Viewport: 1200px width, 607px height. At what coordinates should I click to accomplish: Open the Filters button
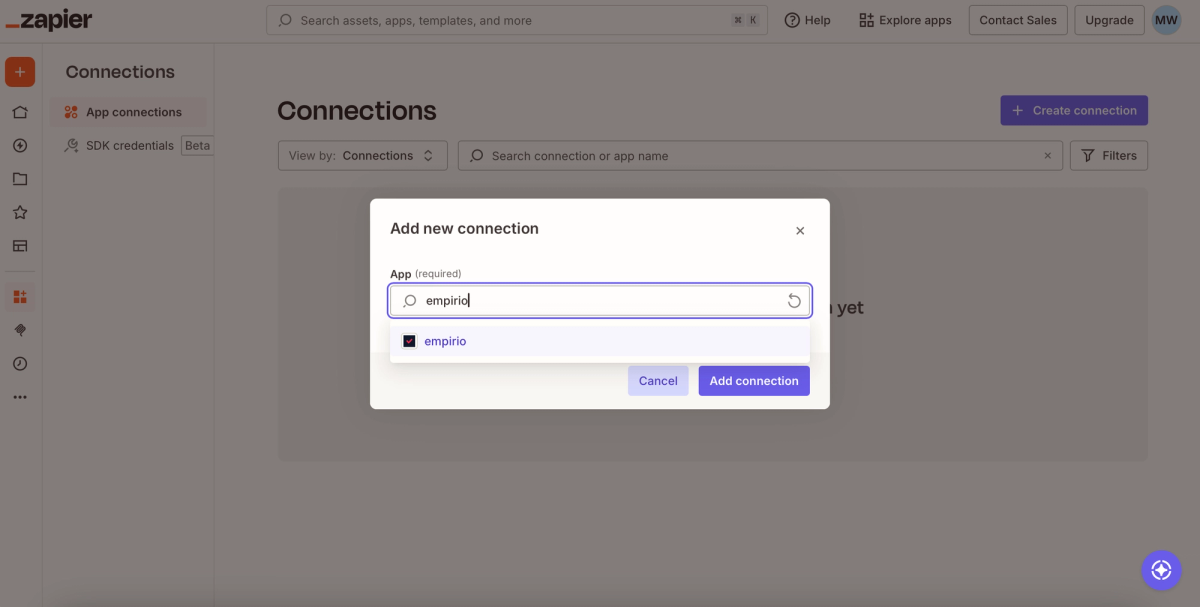tap(1109, 156)
